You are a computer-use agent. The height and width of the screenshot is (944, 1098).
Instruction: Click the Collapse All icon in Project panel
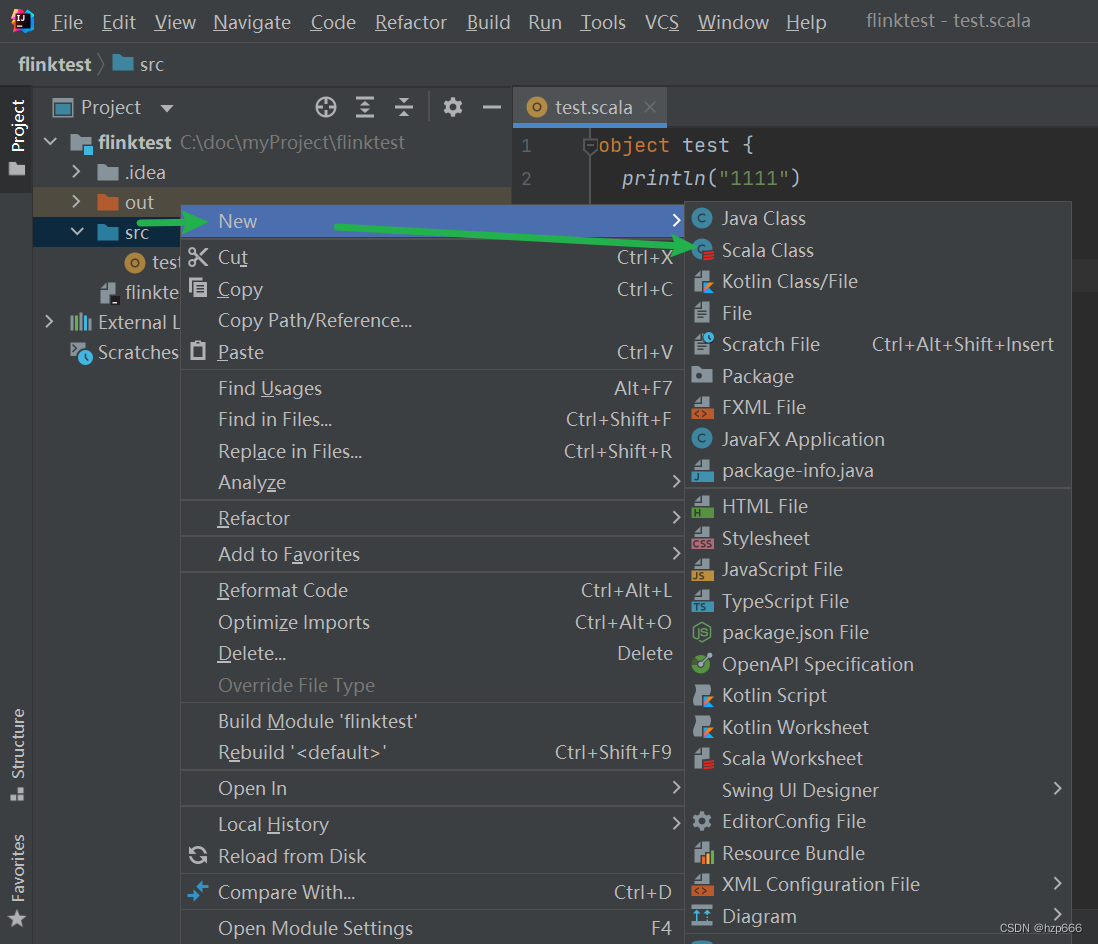coord(404,107)
